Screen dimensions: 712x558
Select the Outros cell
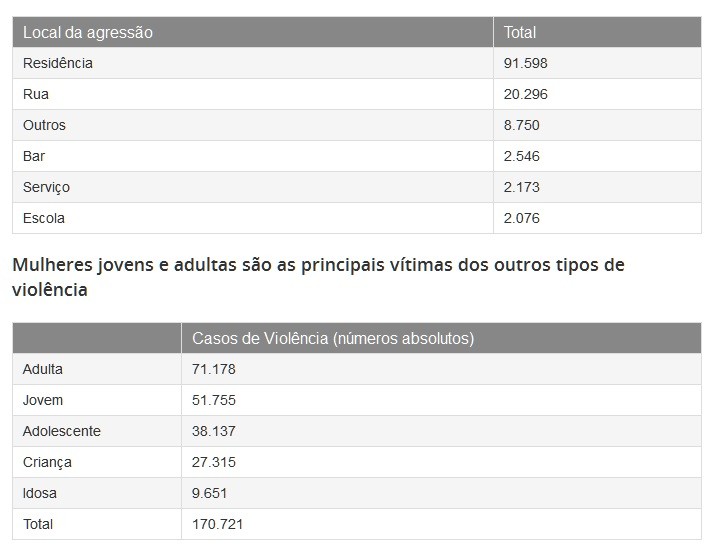tap(44, 125)
